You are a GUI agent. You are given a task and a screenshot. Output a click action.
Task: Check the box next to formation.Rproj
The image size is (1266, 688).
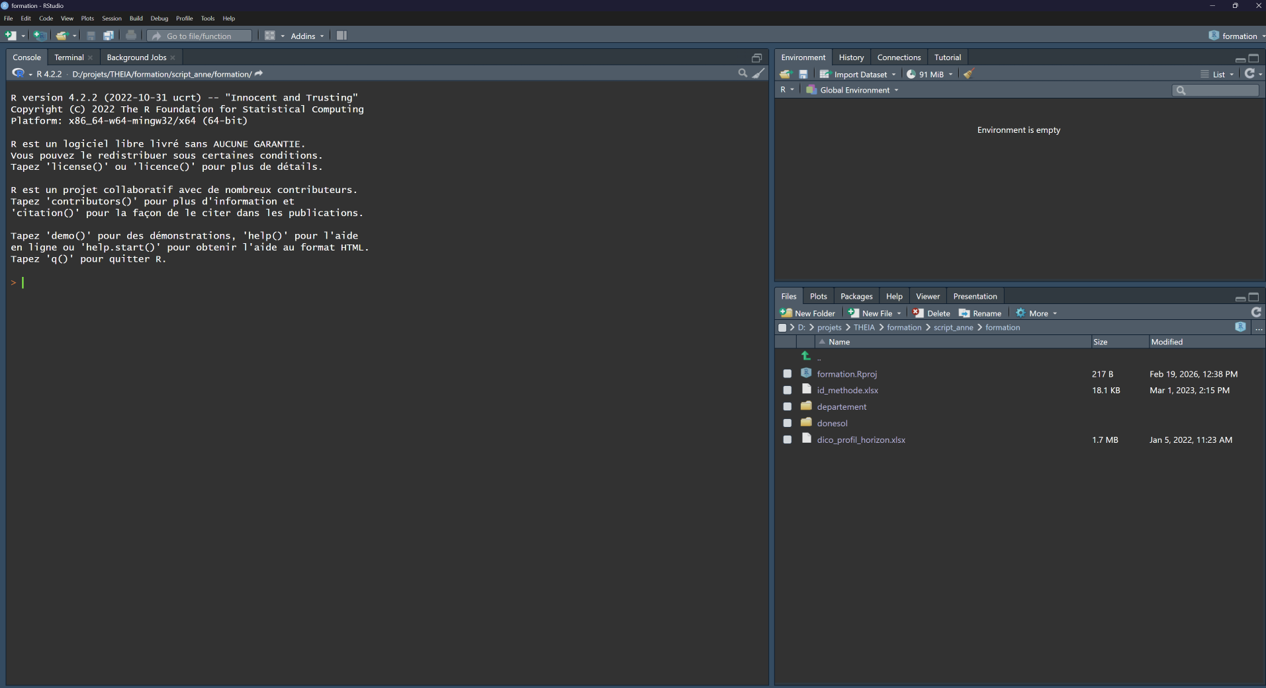pos(787,374)
